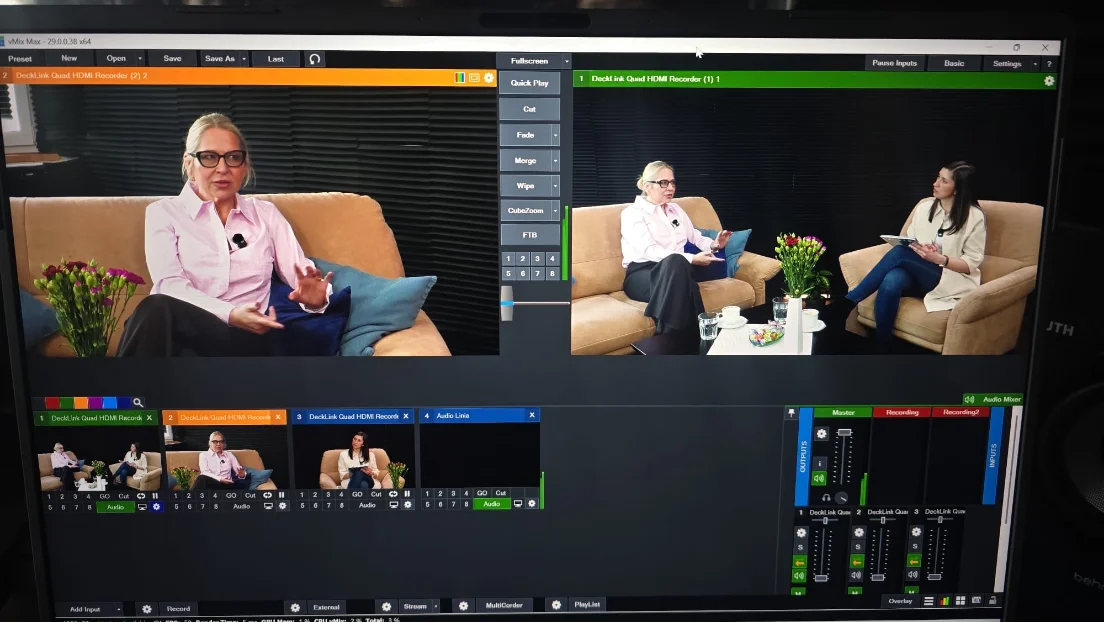This screenshot has width=1104, height=622.
Task: Expand the CubeZoom transition dropdown arrow
Action: [555, 211]
